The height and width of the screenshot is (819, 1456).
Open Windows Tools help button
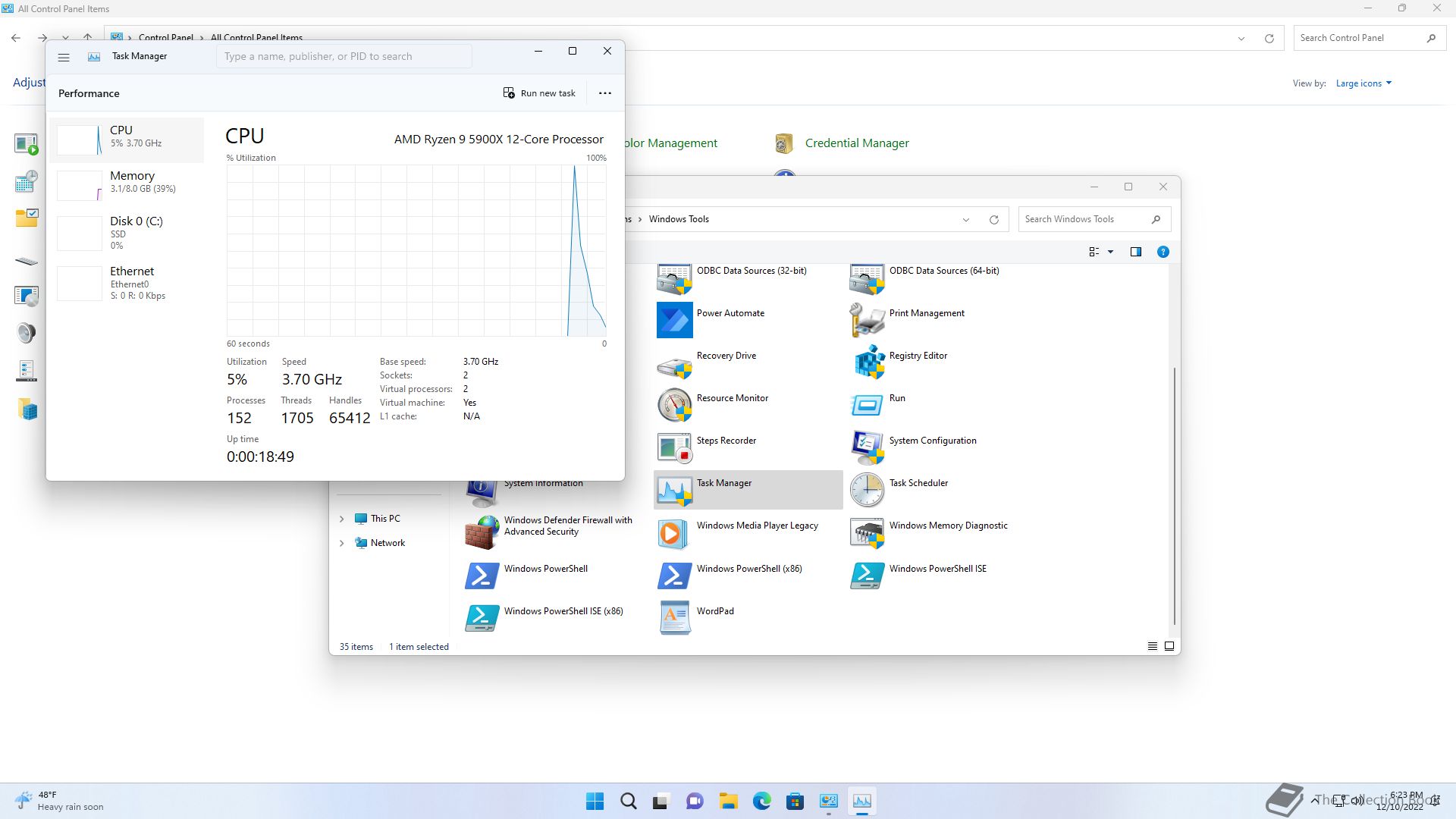pyautogui.click(x=1163, y=252)
